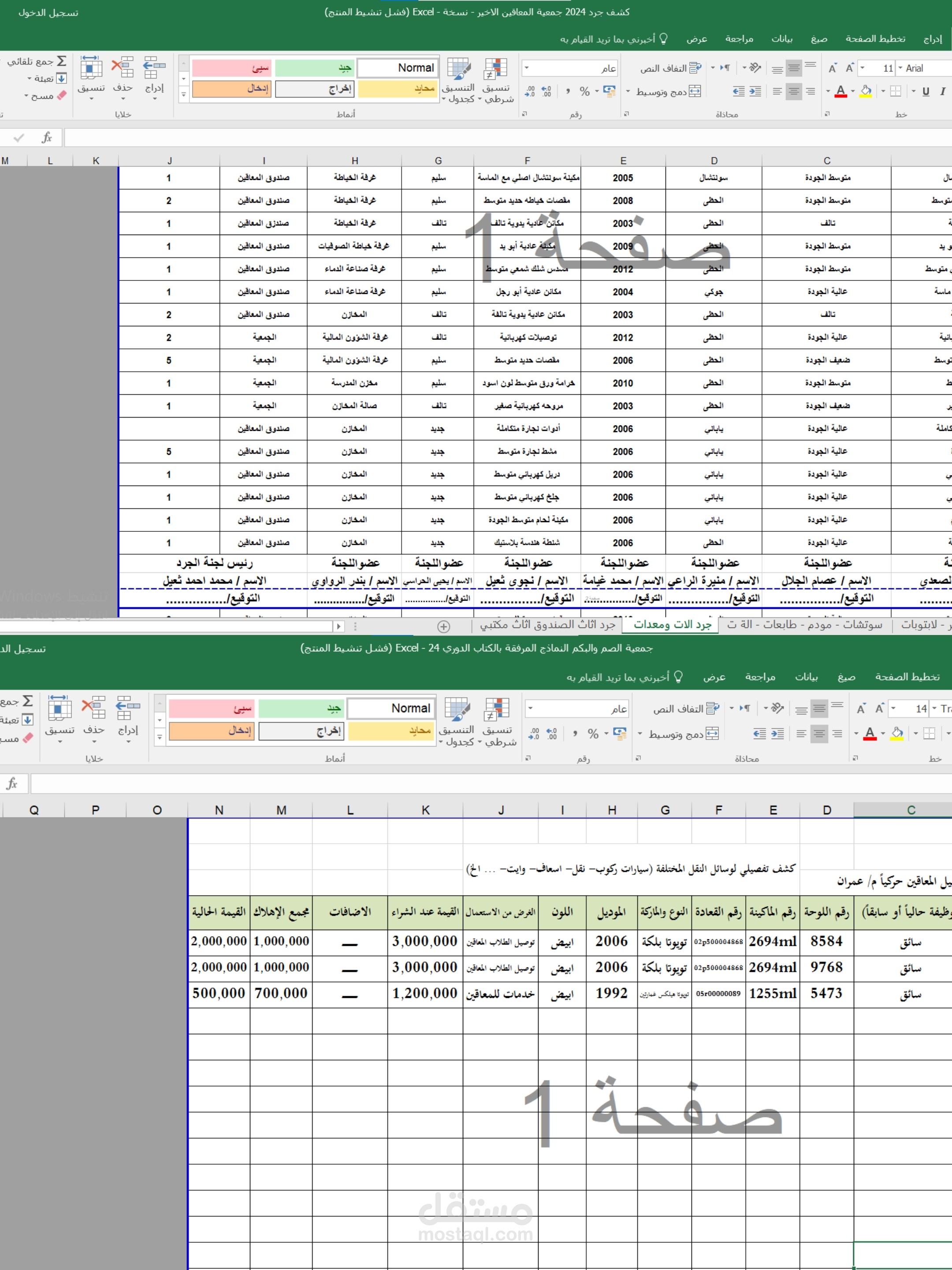This screenshot has height=1270, width=952.
Task: Expand Merge & Center arrow in bottom window
Action: click(x=640, y=733)
